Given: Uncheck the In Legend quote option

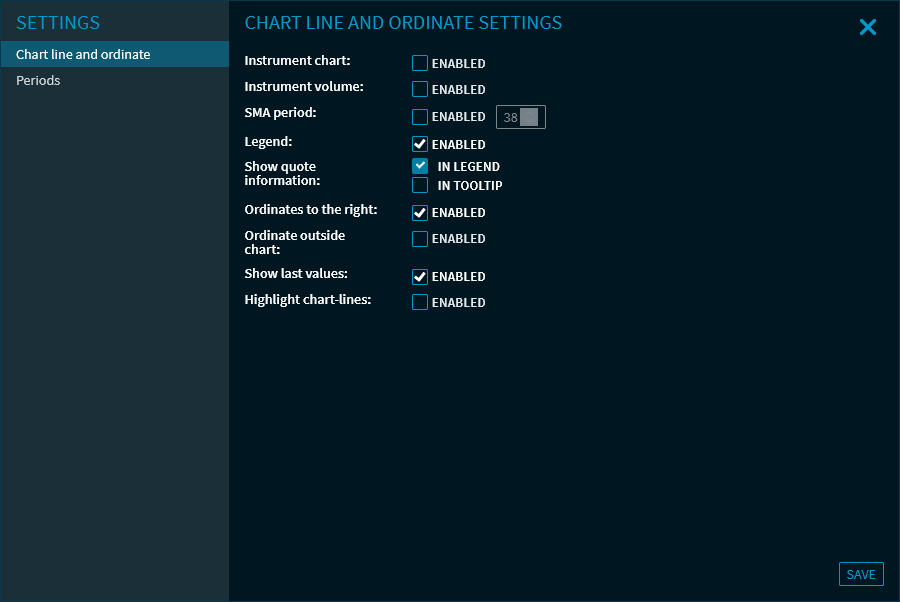Looking at the screenshot, I should click(420, 166).
